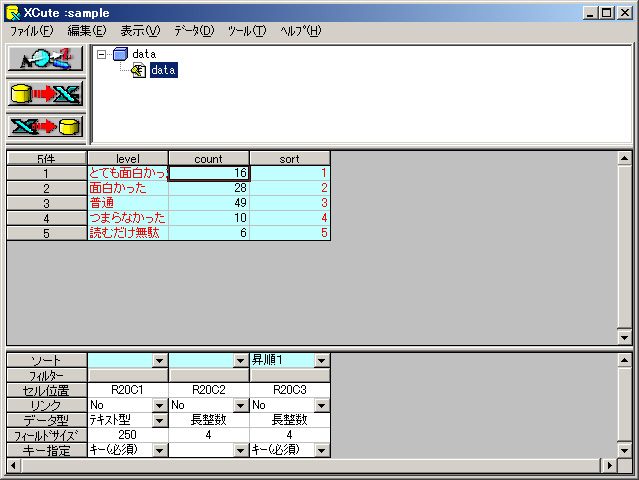The width and height of the screenshot is (639, 480).
Task: Collapse the root data tree node
Action: [101, 54]
